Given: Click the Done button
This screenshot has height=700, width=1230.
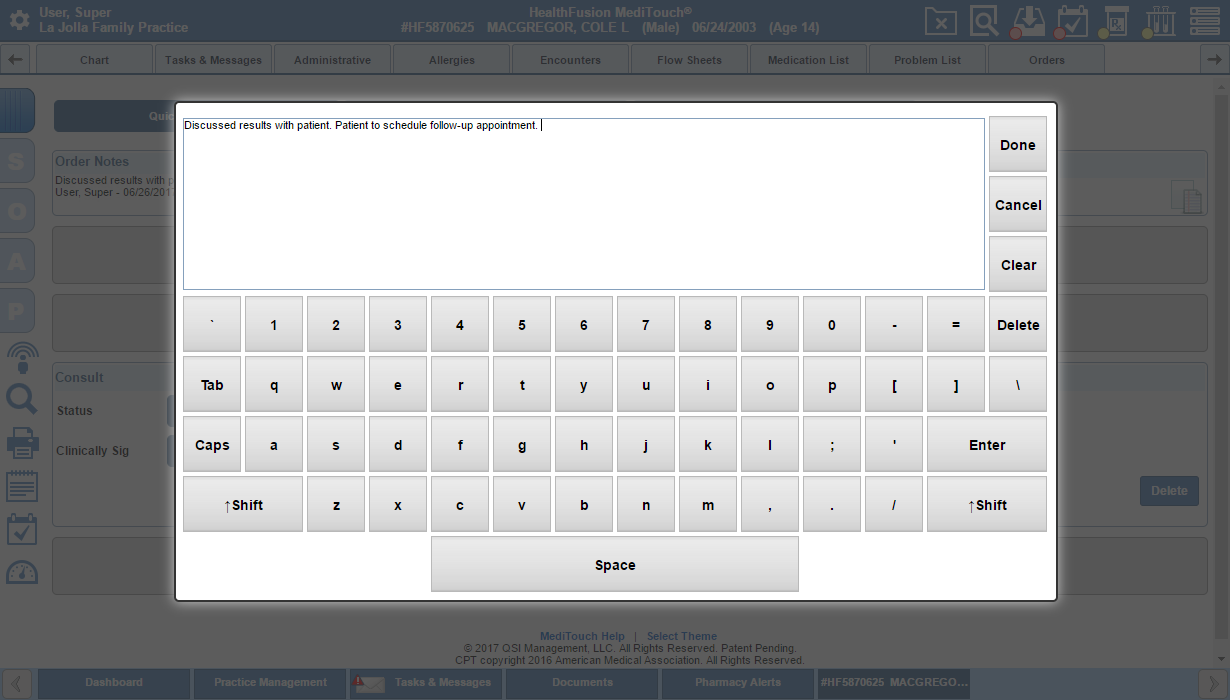Looking at the screenshot, I should 1017,144.
